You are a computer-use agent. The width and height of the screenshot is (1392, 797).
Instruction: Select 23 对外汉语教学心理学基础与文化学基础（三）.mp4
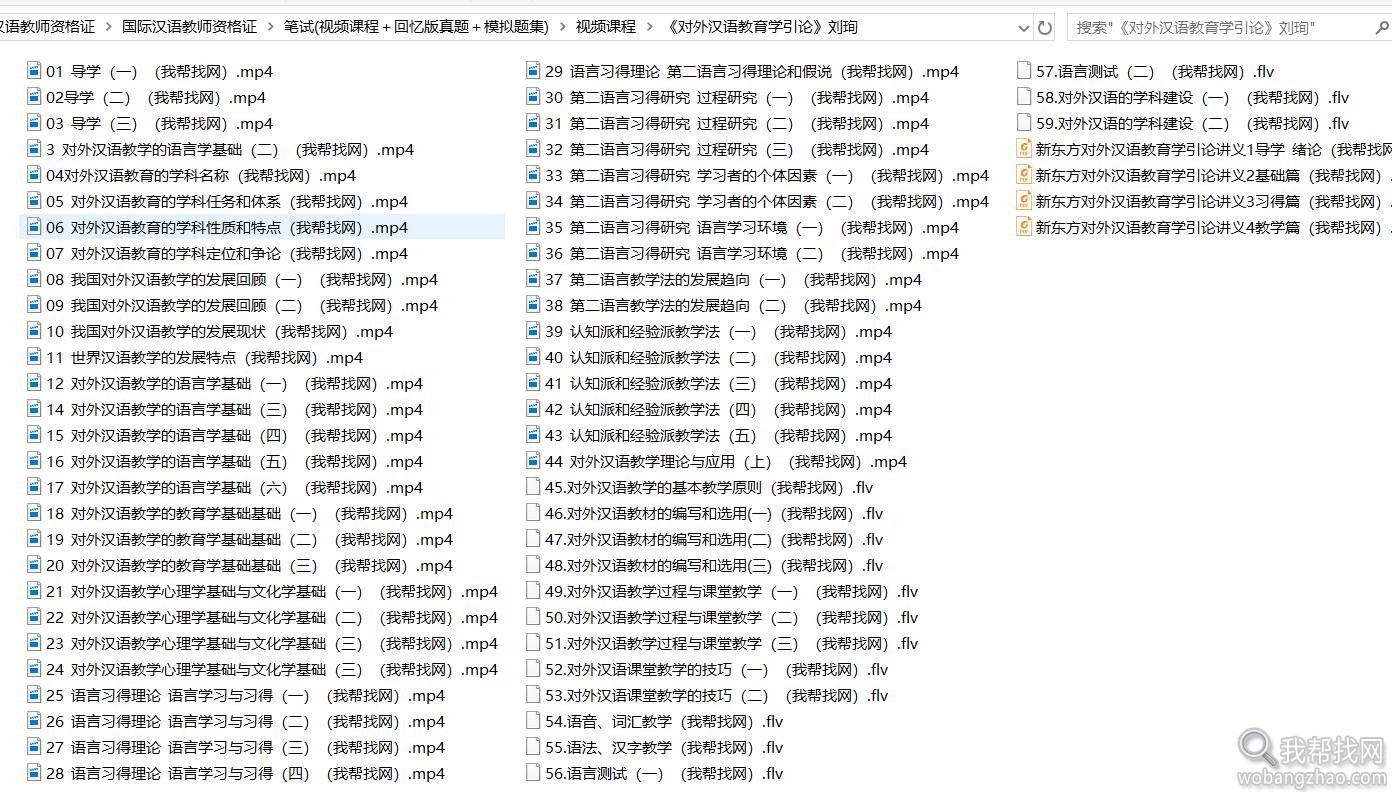[271, 643]
